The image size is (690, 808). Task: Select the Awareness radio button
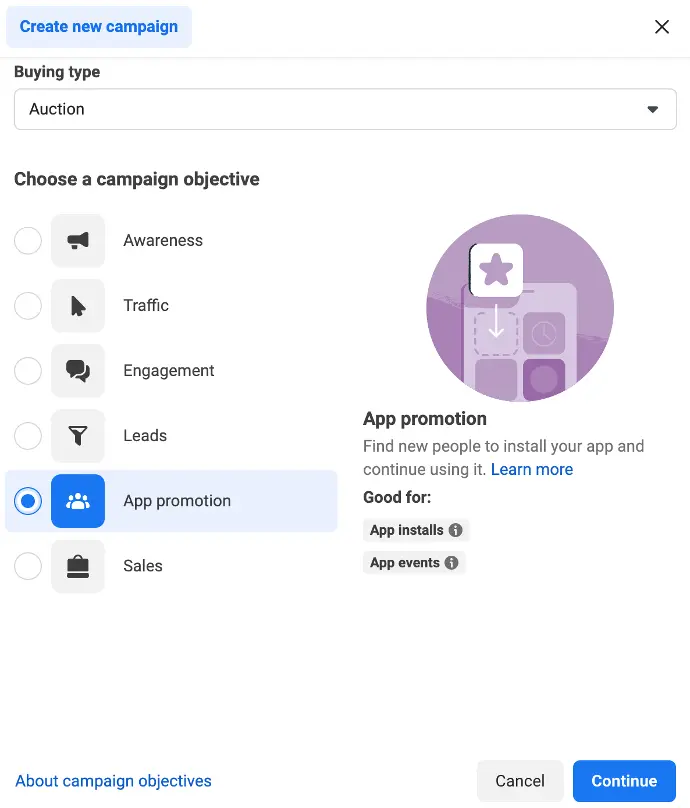point(28,241)
